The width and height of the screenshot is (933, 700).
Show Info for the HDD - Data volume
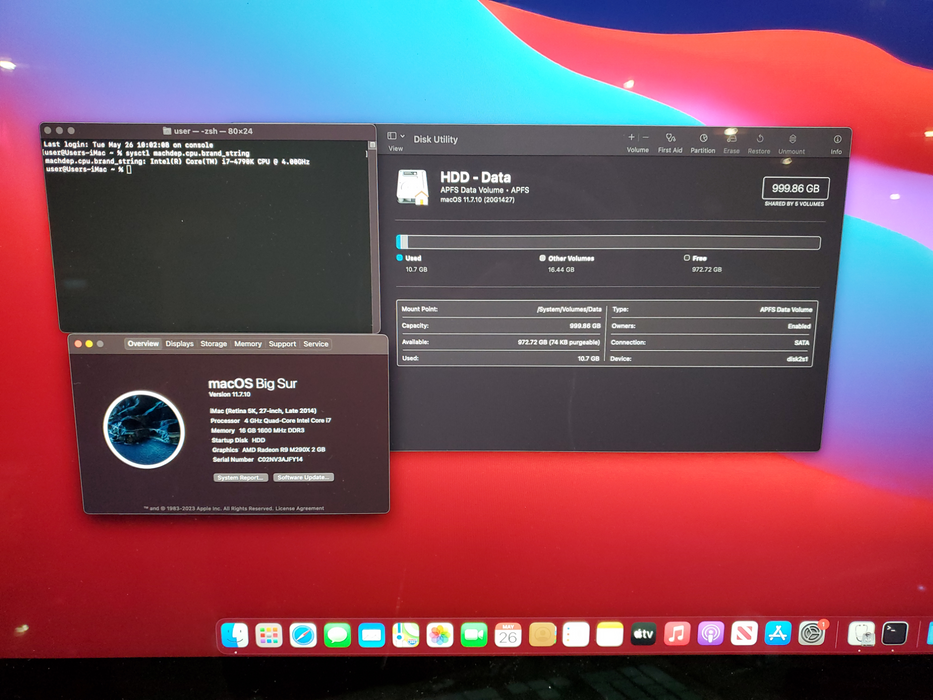[837, 139]
